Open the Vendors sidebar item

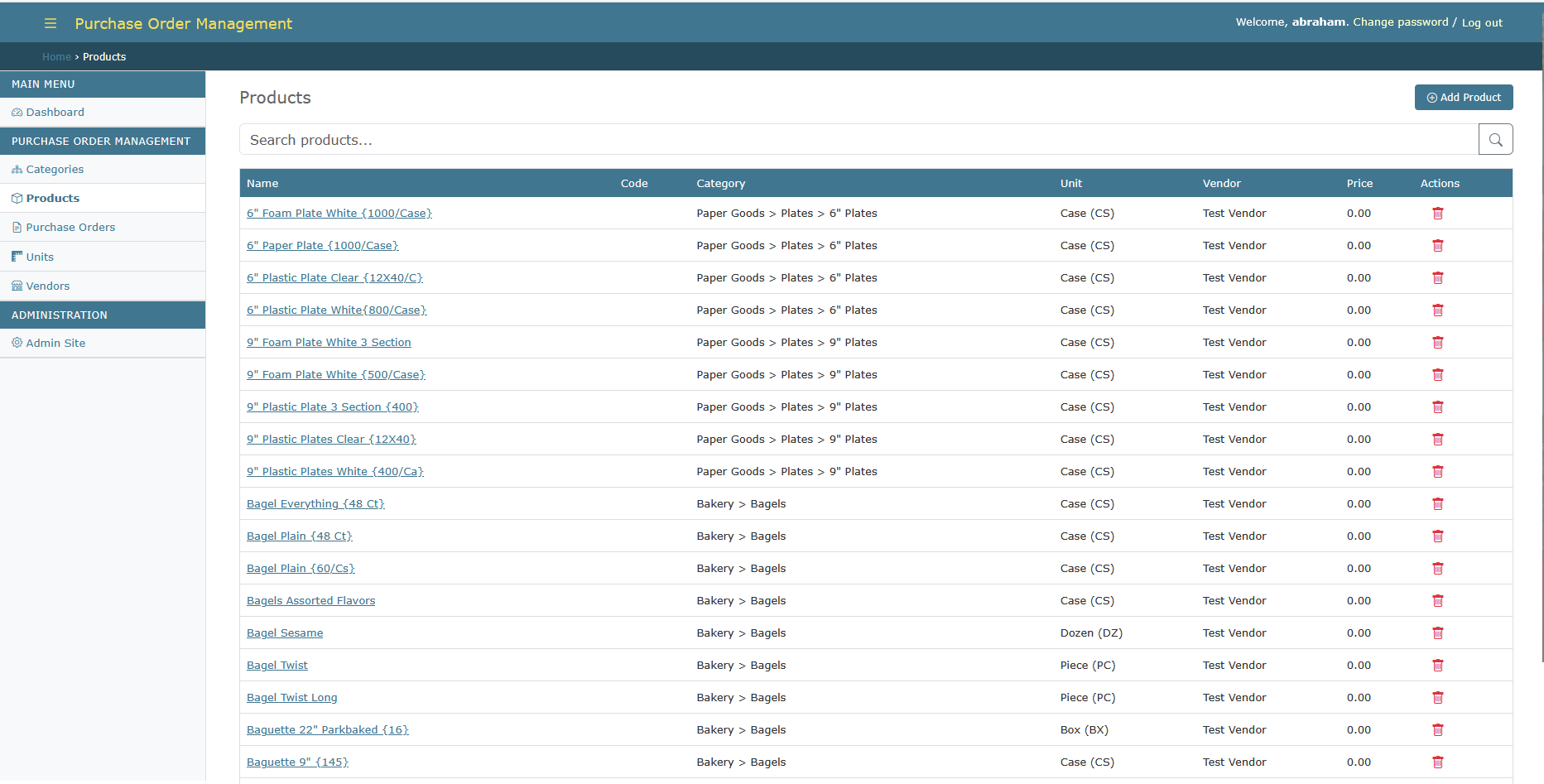(48, 286)
